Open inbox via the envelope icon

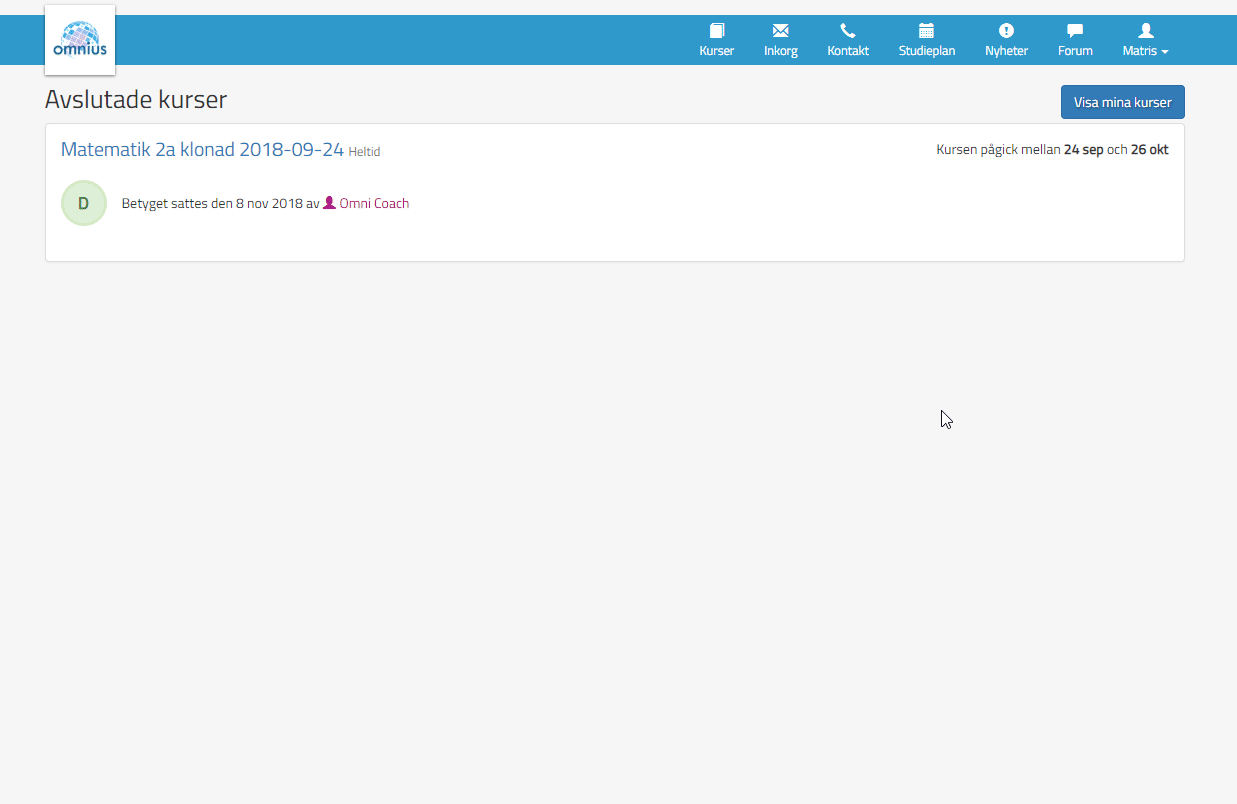point(780,31)
